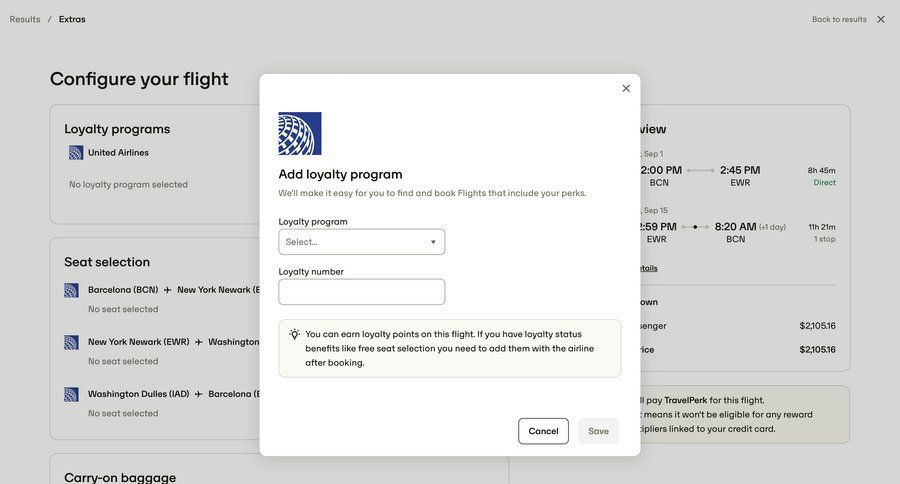The image size is (900, 484).
Task: Click United logo beside Barcelona (BCN) segment
Action: [72, 290]
